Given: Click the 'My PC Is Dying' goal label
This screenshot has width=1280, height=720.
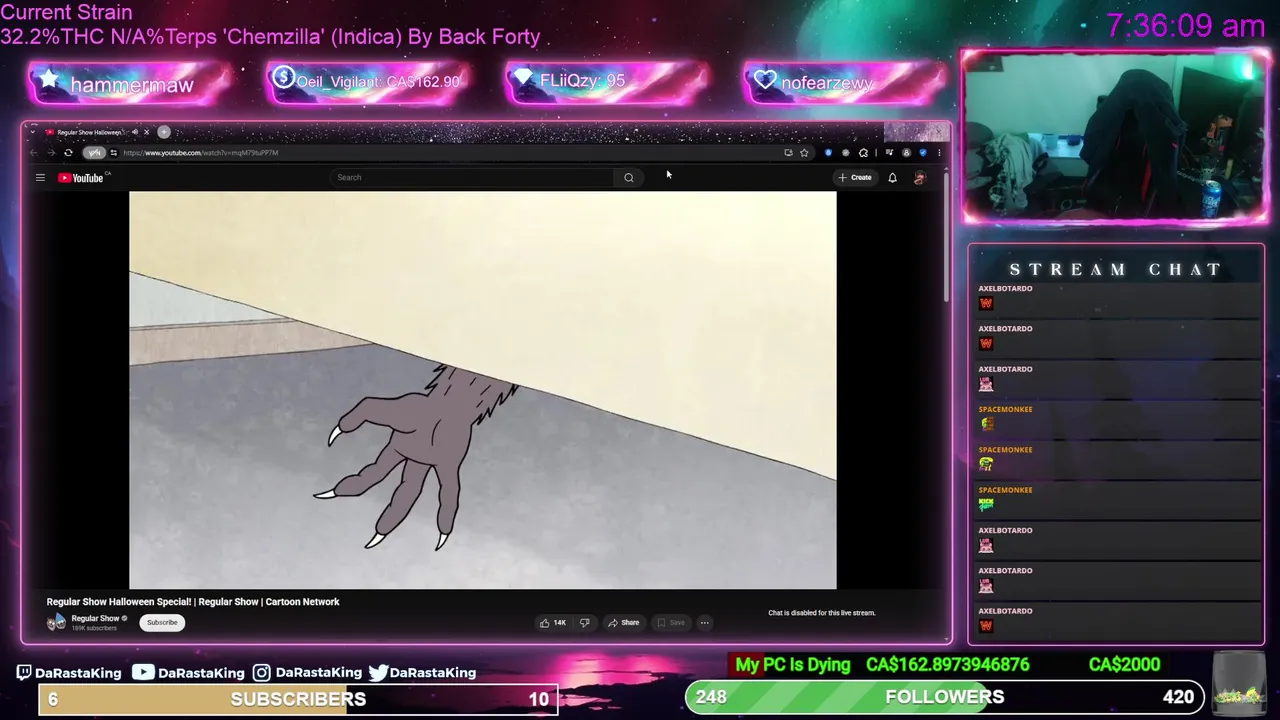Looking at the screenshot, I should tap(793, 665).
